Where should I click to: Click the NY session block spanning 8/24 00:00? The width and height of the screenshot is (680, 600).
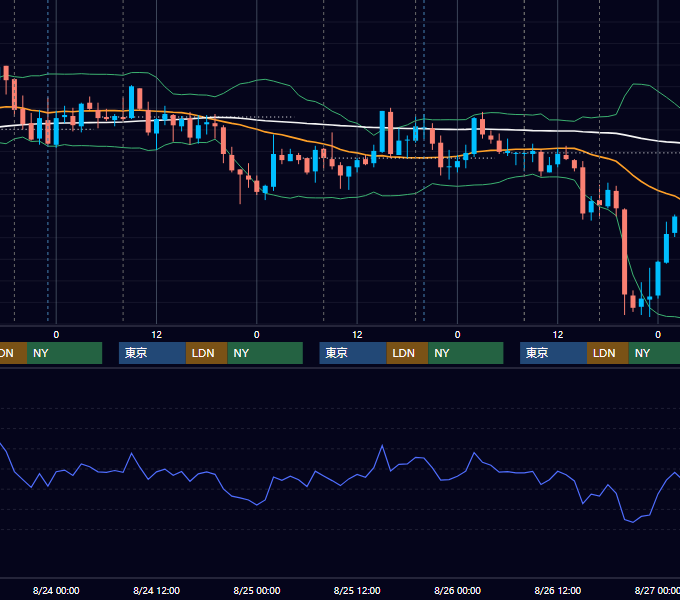tap(64, 353)
